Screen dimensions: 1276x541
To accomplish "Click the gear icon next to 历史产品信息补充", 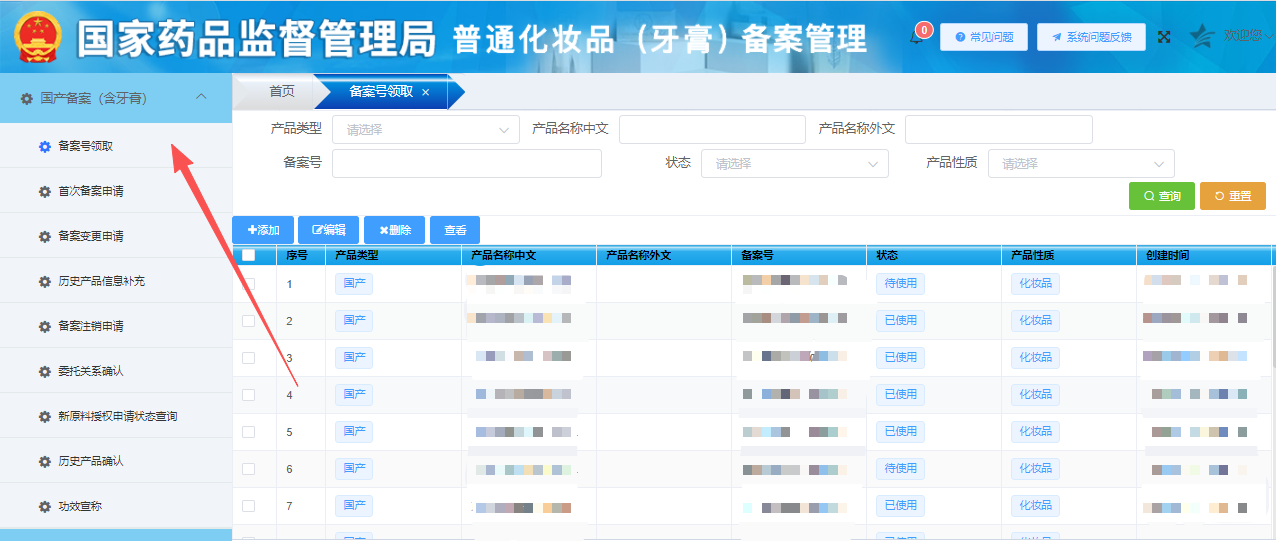I will [x=44, y=281].
